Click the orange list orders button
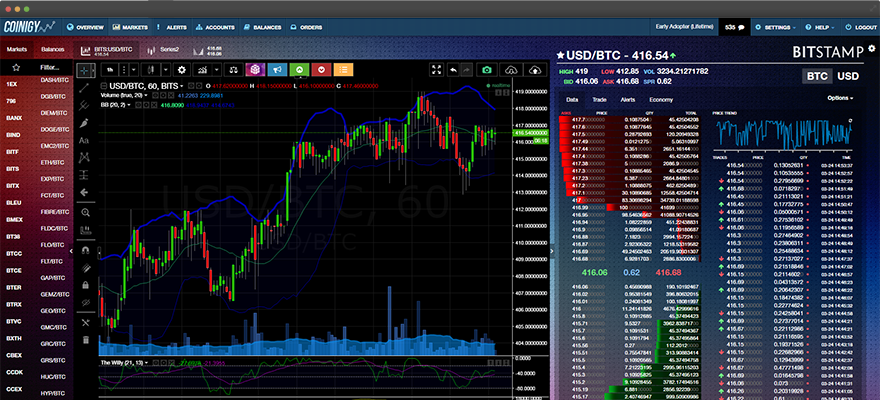 [343, 70]
